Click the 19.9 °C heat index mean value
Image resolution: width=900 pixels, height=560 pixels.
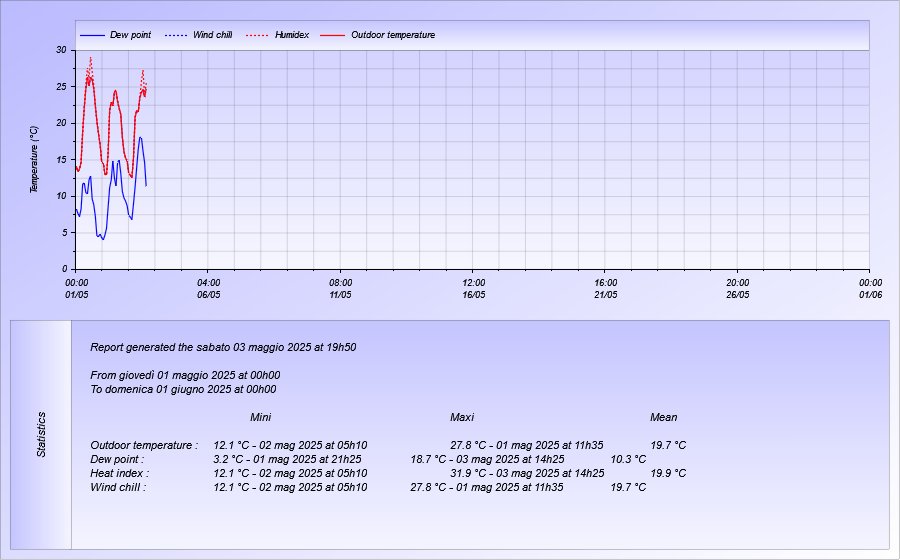point(668,473)
